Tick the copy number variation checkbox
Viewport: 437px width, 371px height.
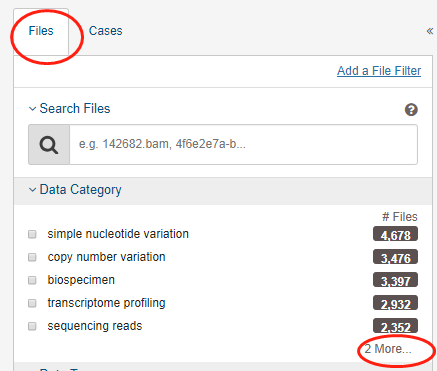[x=32, y=257]
